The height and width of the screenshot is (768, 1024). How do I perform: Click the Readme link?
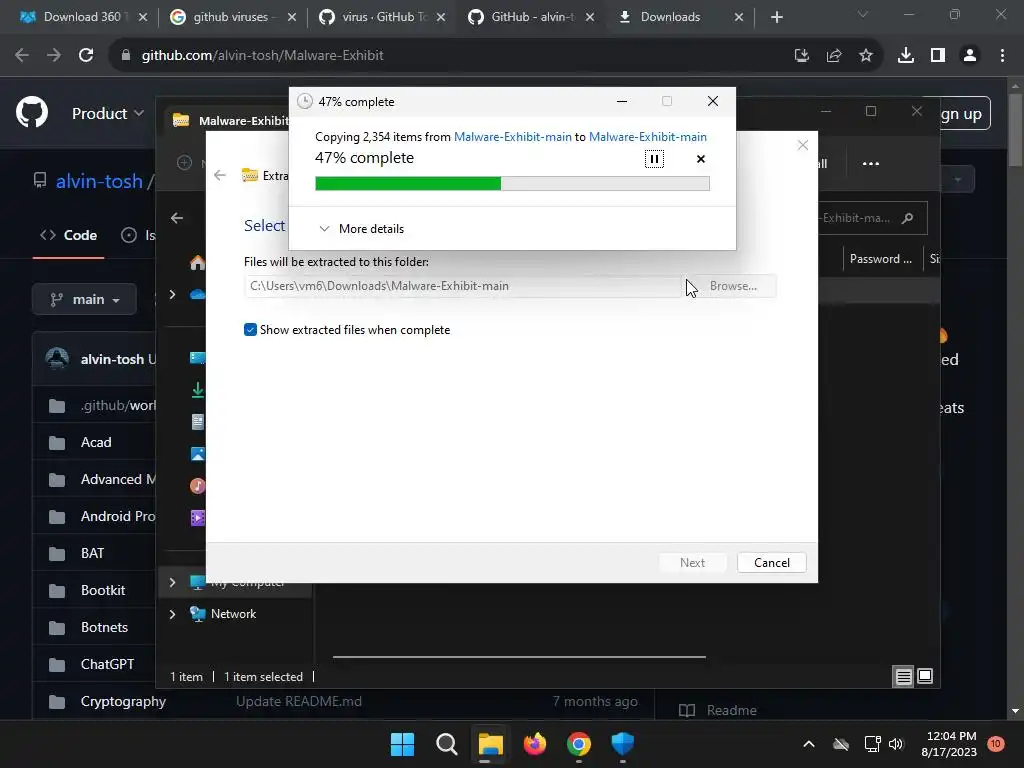point(718,710)
